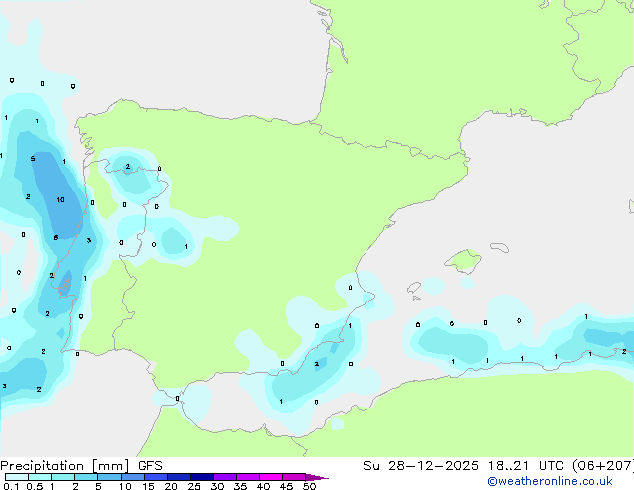Click the legend label '0.5'
Image resolution: width=634 pixels, height=490 pixels.
point(35,486)
